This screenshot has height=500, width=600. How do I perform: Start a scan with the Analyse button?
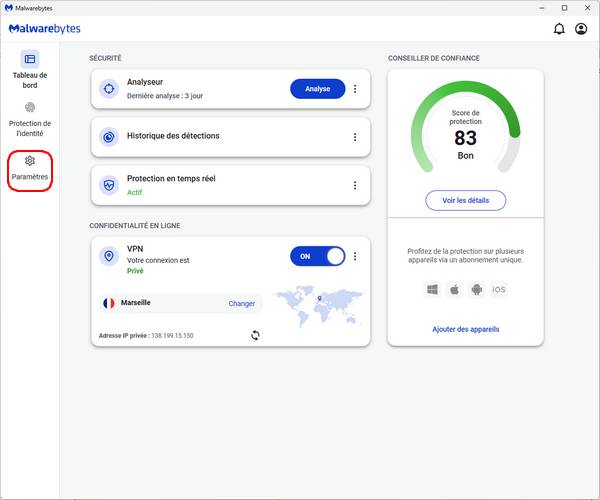tap(318, 89)
